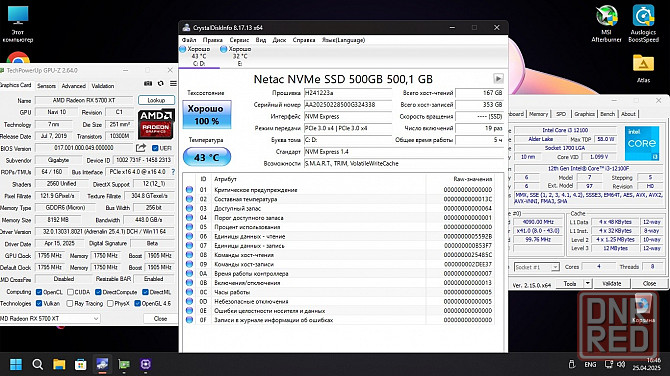This screenshot has height=376, width=670.
Task: Click CrystalDiskInfo taskbar icon
Action: (102, 364)
